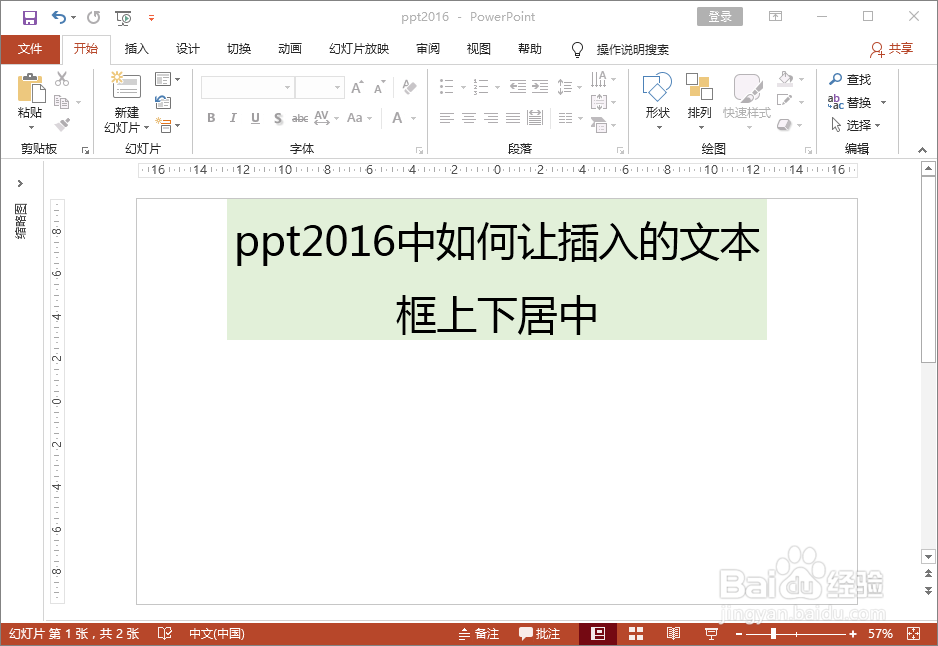Save the presentation with the disk icon
This screenshot has height=646, width=938.
point(29,17)
